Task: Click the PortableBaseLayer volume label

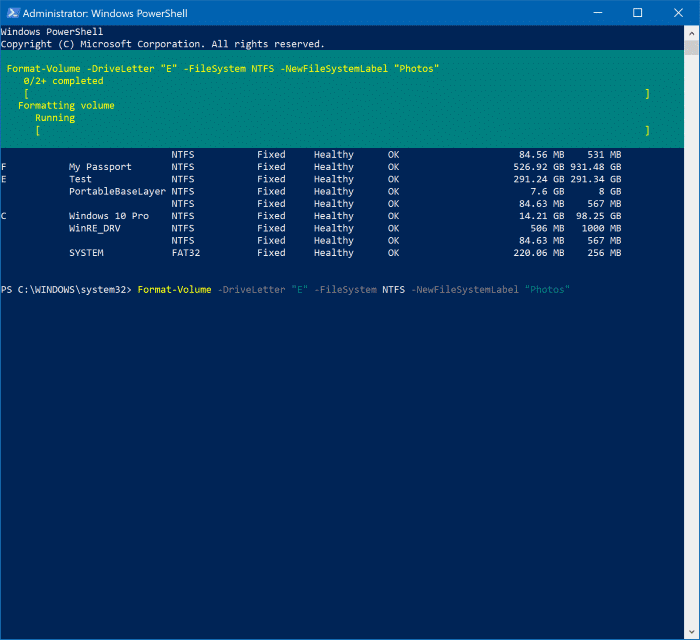Action: [117, 191]
